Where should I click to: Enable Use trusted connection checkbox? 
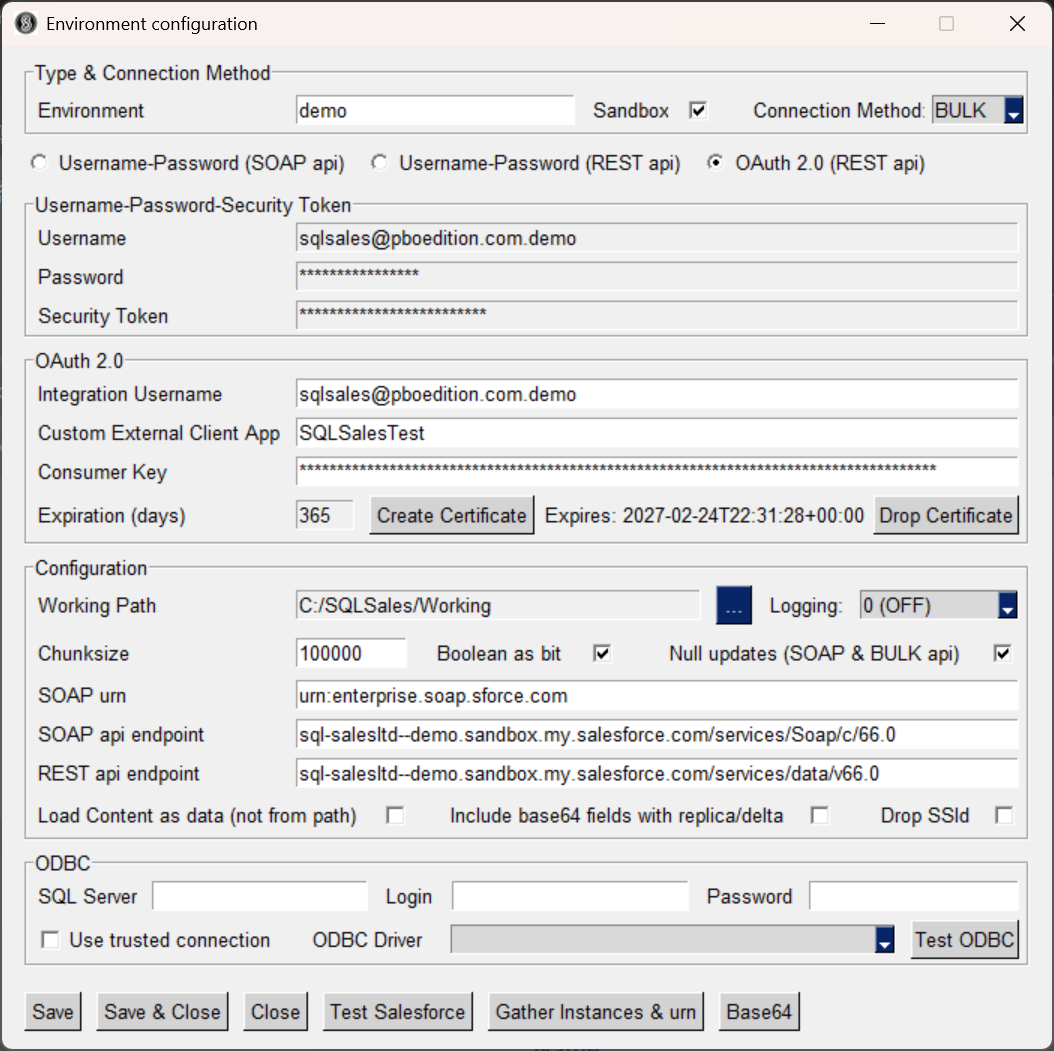coord(49,940)
